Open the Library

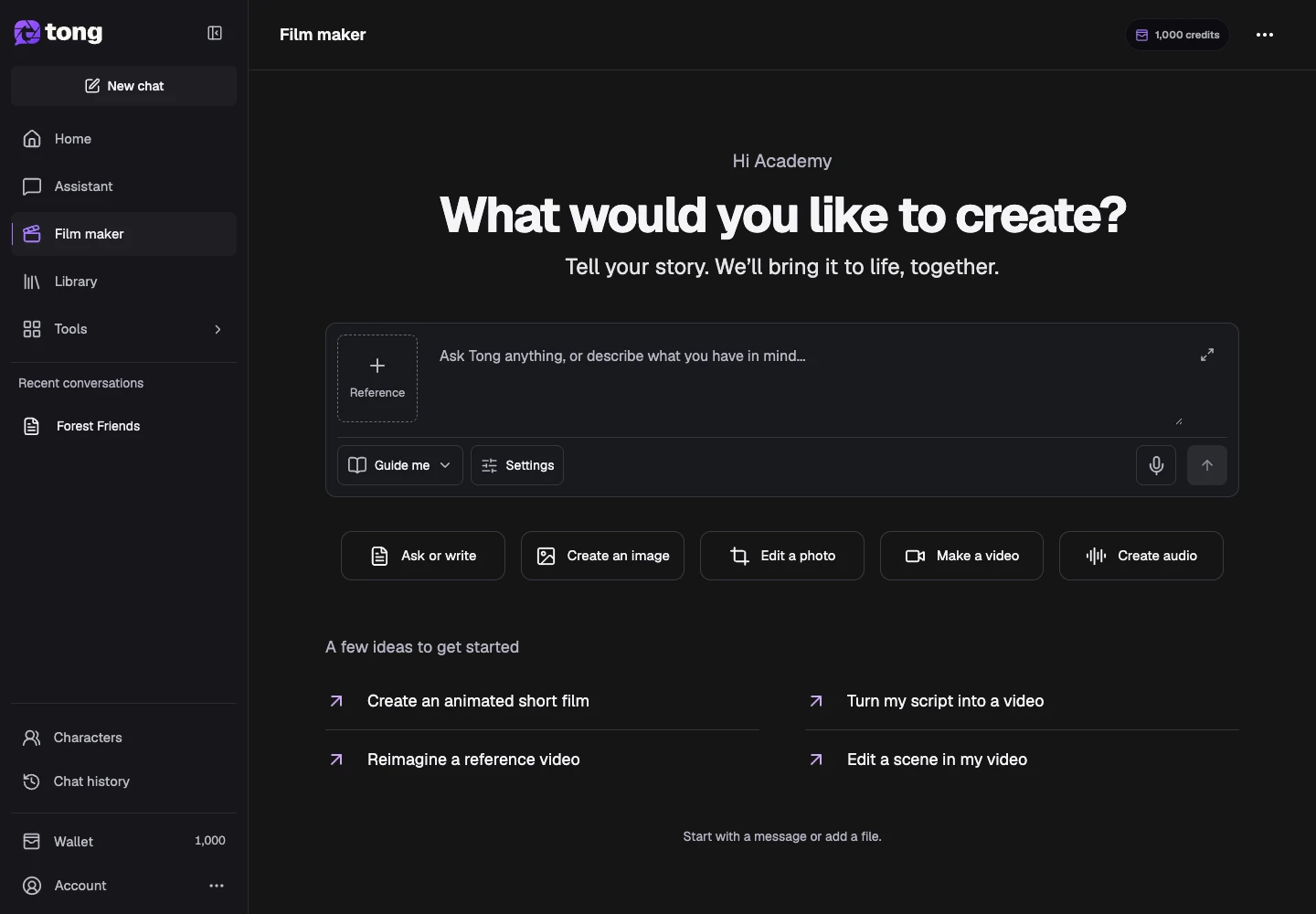[x=124, y=282]
